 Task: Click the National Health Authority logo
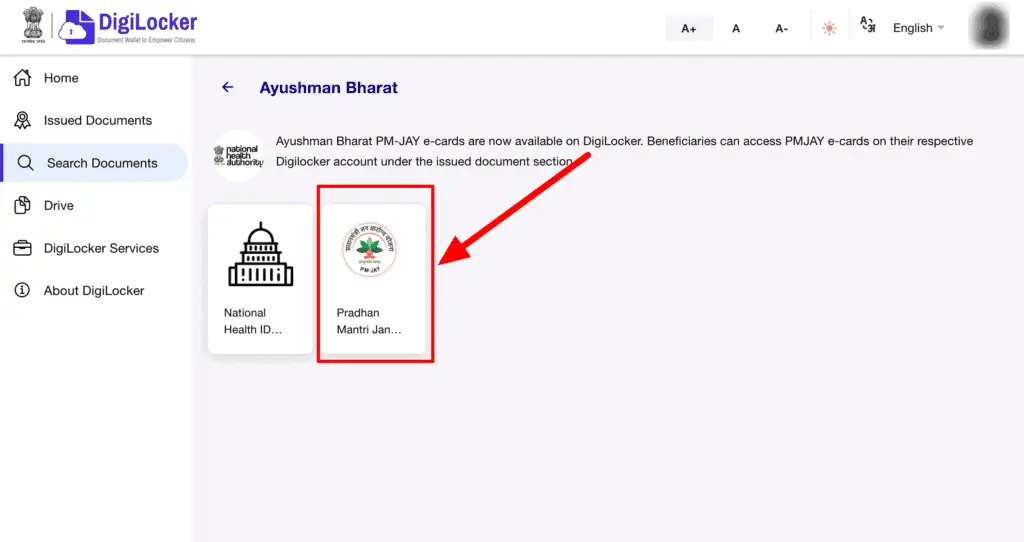tap(238, 155)
